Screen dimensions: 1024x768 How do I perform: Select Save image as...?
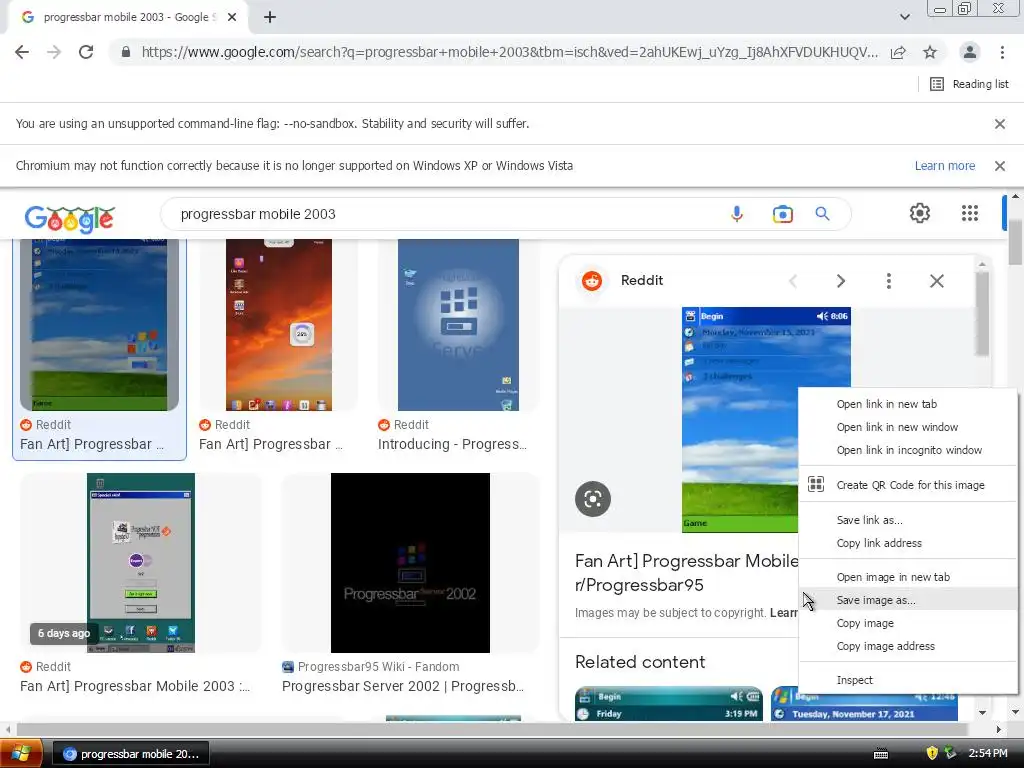point(908,600)
